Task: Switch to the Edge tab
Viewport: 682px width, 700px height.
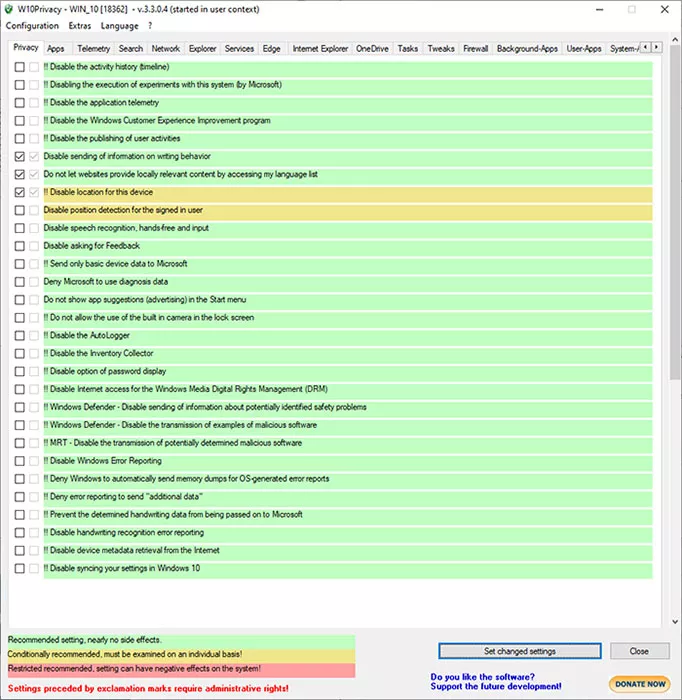Action: (x=271, y=49)
